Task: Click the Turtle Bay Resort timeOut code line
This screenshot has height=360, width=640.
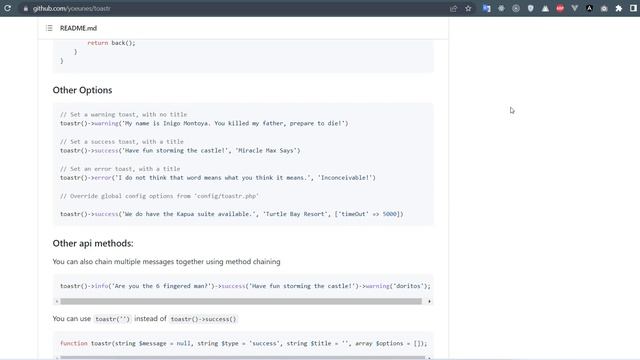Action: [x=231, y=214]
